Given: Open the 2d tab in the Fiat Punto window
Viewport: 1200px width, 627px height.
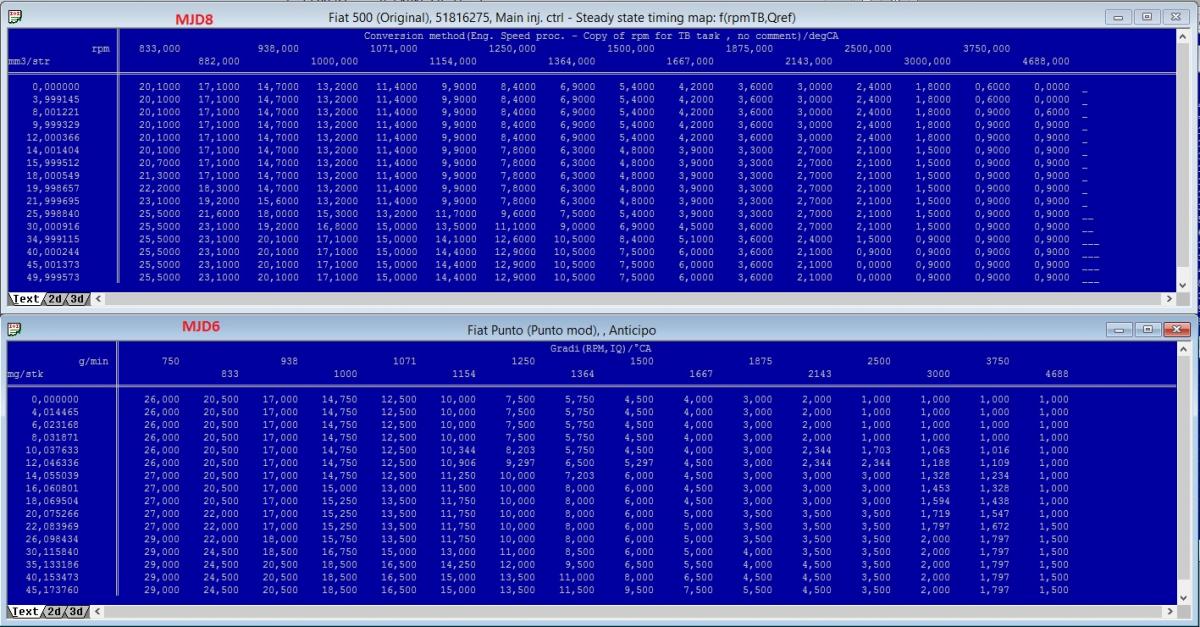Looking at the screenshot, I should point(56,611).
